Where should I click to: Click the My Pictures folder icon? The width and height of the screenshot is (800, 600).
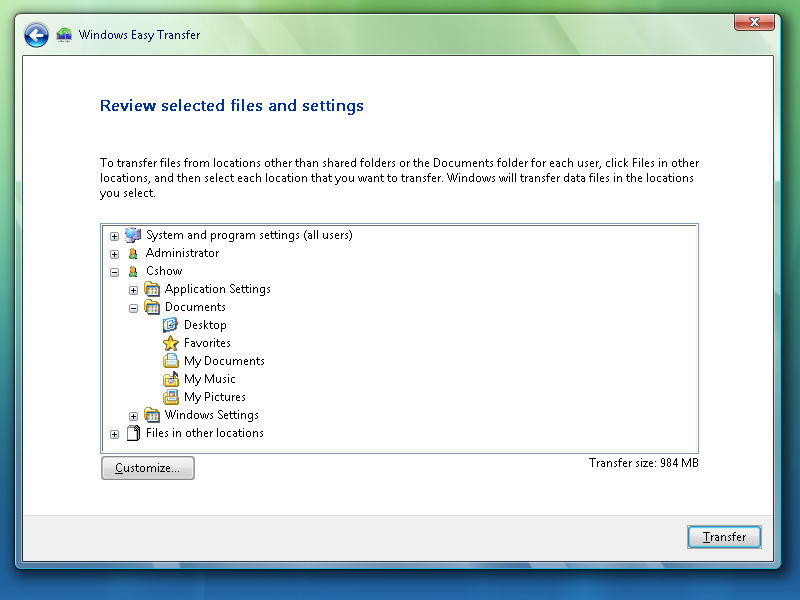tap(170, 397)
